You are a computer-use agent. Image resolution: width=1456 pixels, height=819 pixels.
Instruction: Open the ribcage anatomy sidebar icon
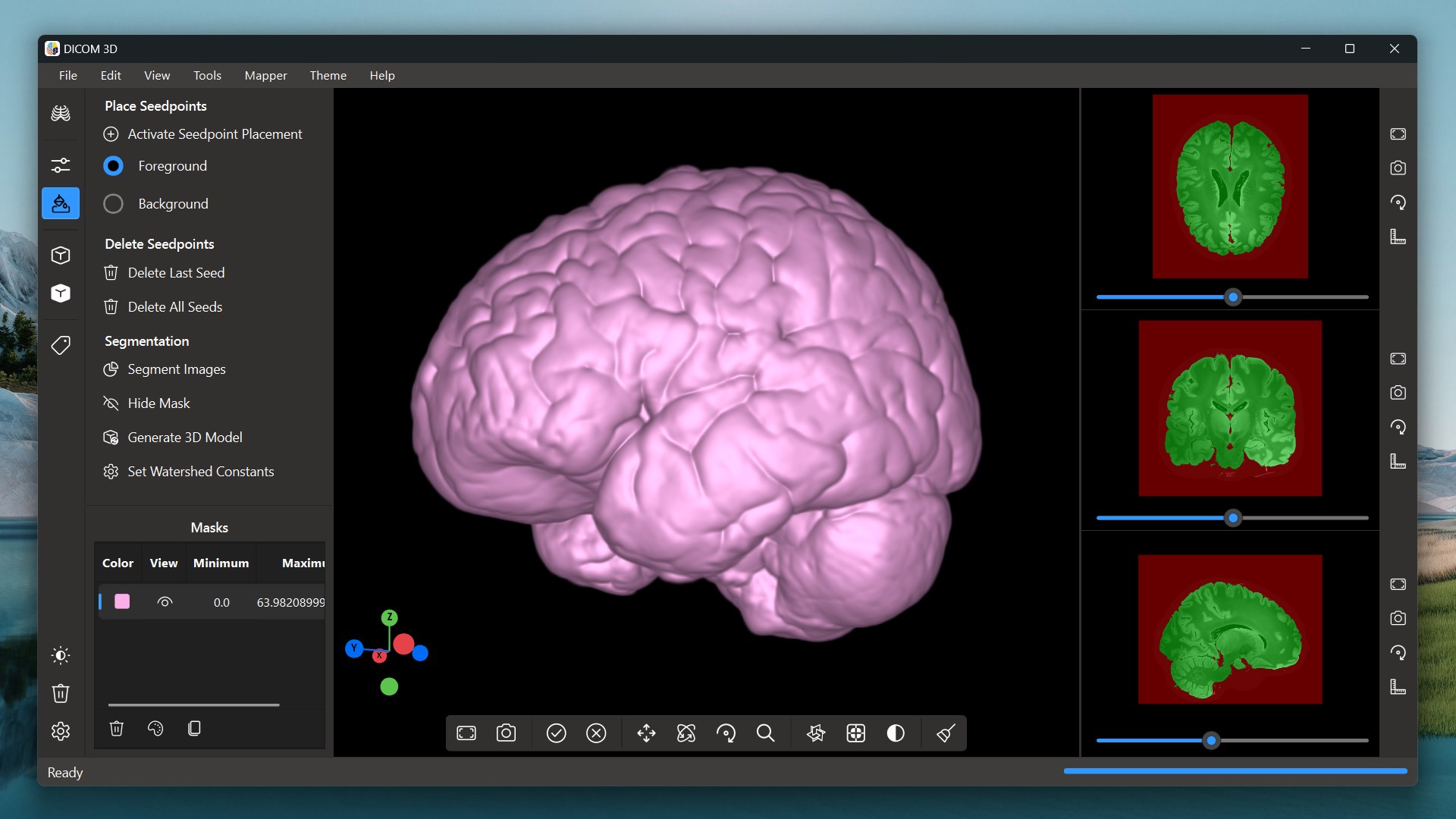coord(61,114)
